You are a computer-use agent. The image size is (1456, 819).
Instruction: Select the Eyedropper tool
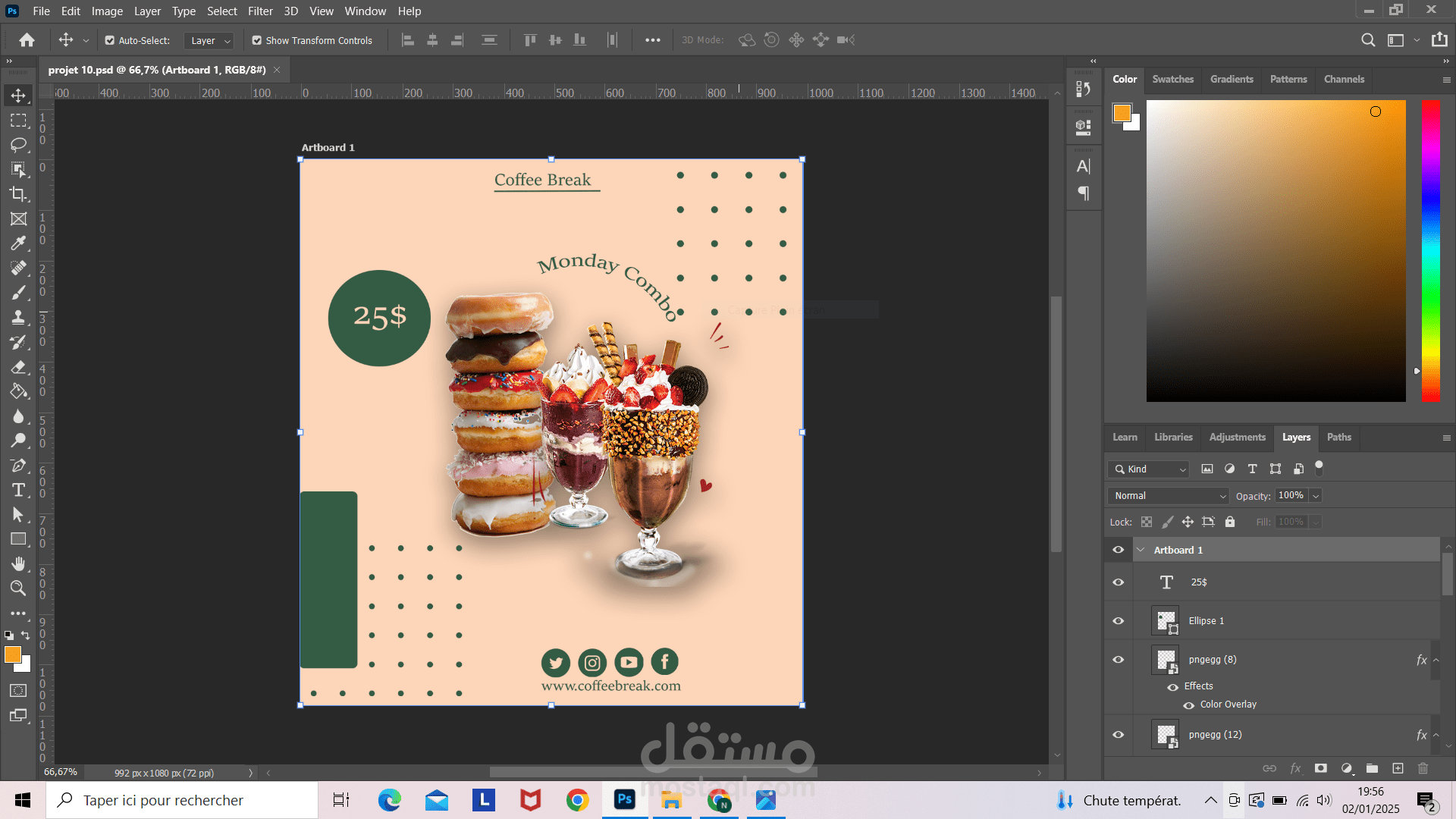(18, 243)
